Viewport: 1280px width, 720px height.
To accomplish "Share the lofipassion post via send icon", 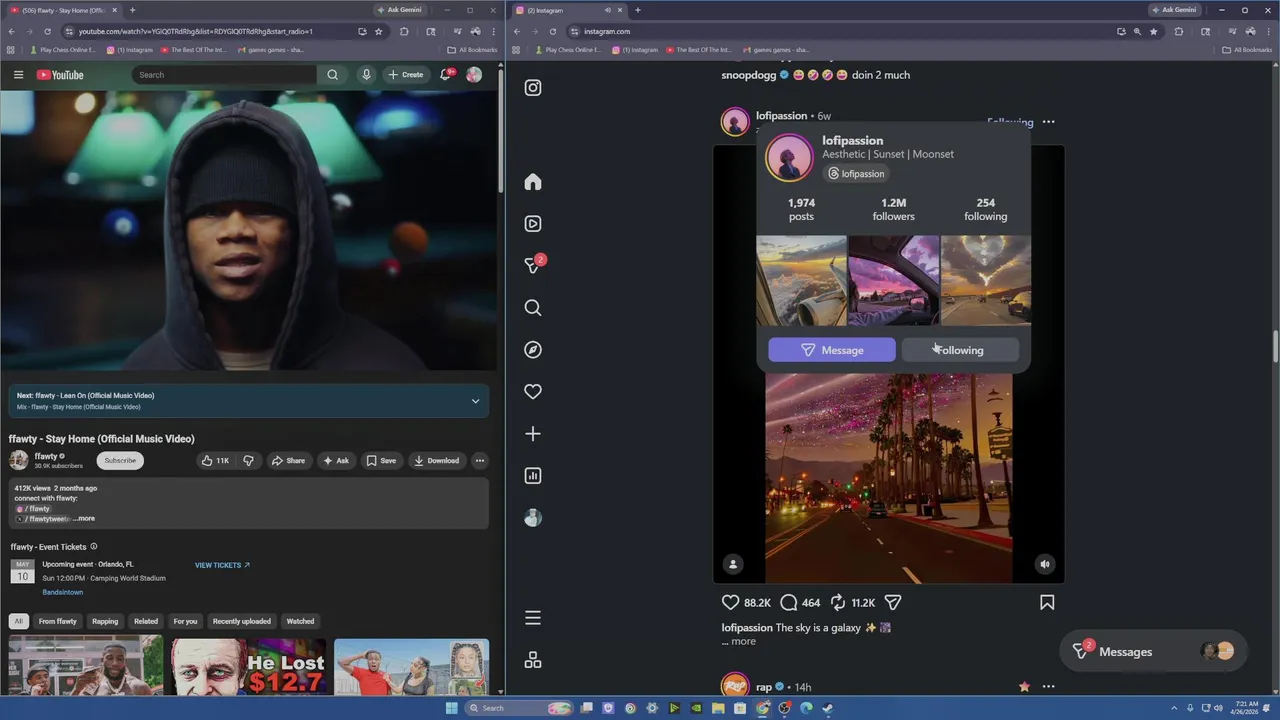I will (x=893, y=603).
